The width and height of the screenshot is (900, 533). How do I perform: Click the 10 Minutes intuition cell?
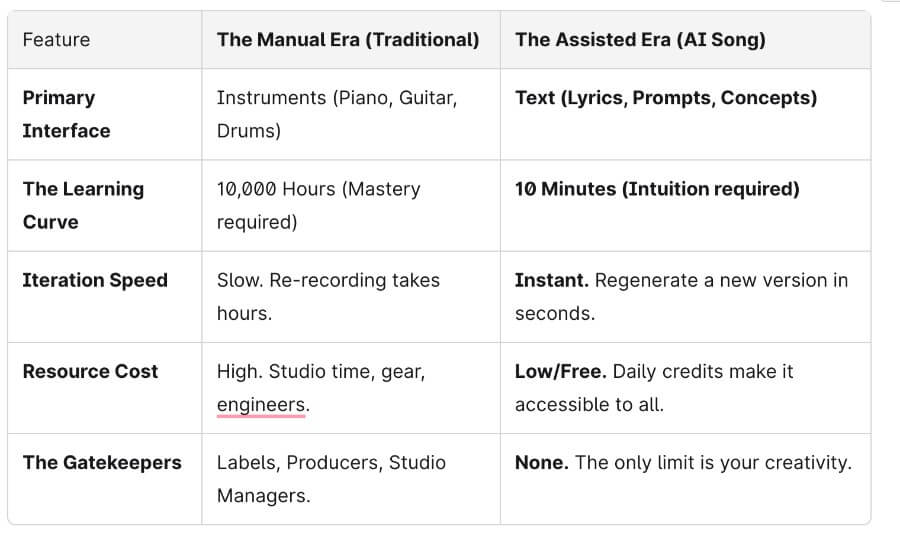coord(656,189)
